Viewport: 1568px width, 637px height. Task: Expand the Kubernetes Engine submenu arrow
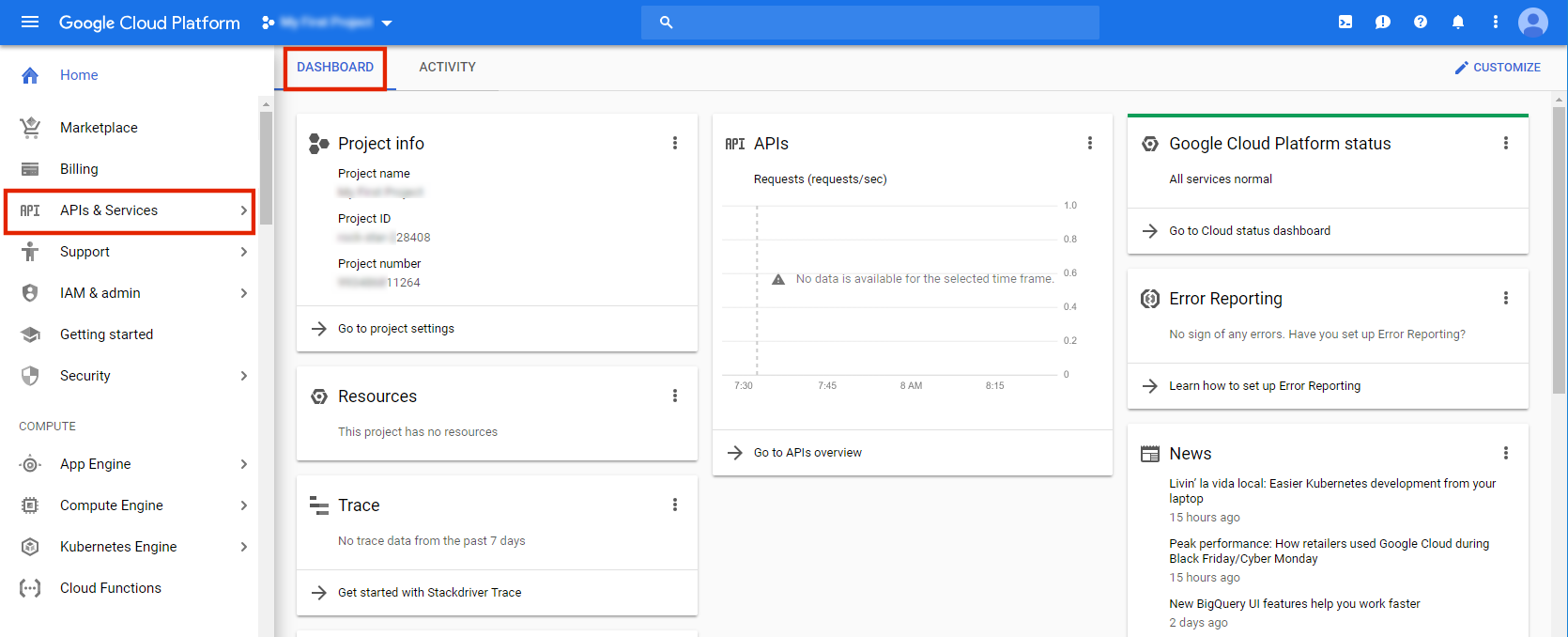243,547
